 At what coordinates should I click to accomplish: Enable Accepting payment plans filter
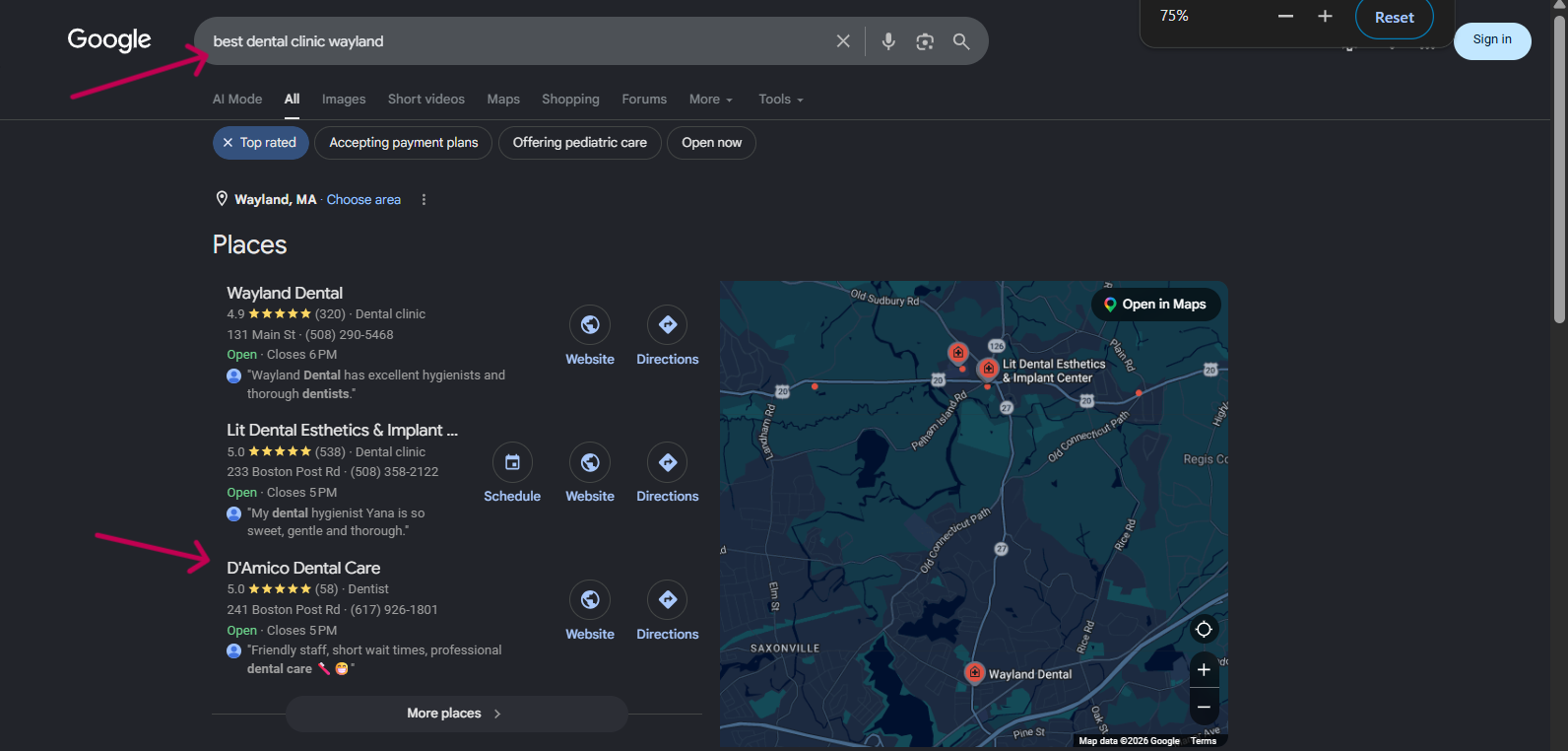(404, 143)
